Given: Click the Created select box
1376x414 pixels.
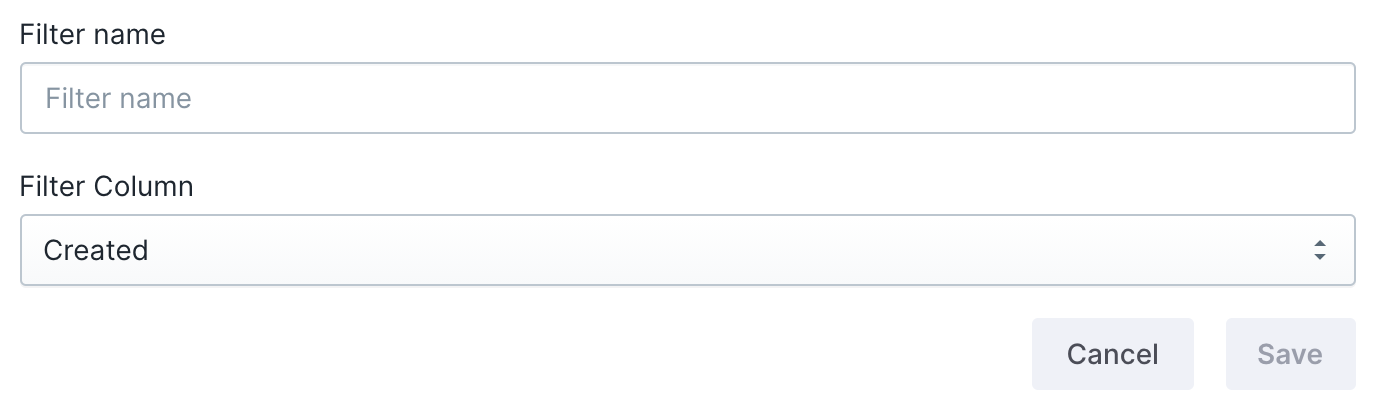Looking at the screenshot, I should [x=687, y=250].
